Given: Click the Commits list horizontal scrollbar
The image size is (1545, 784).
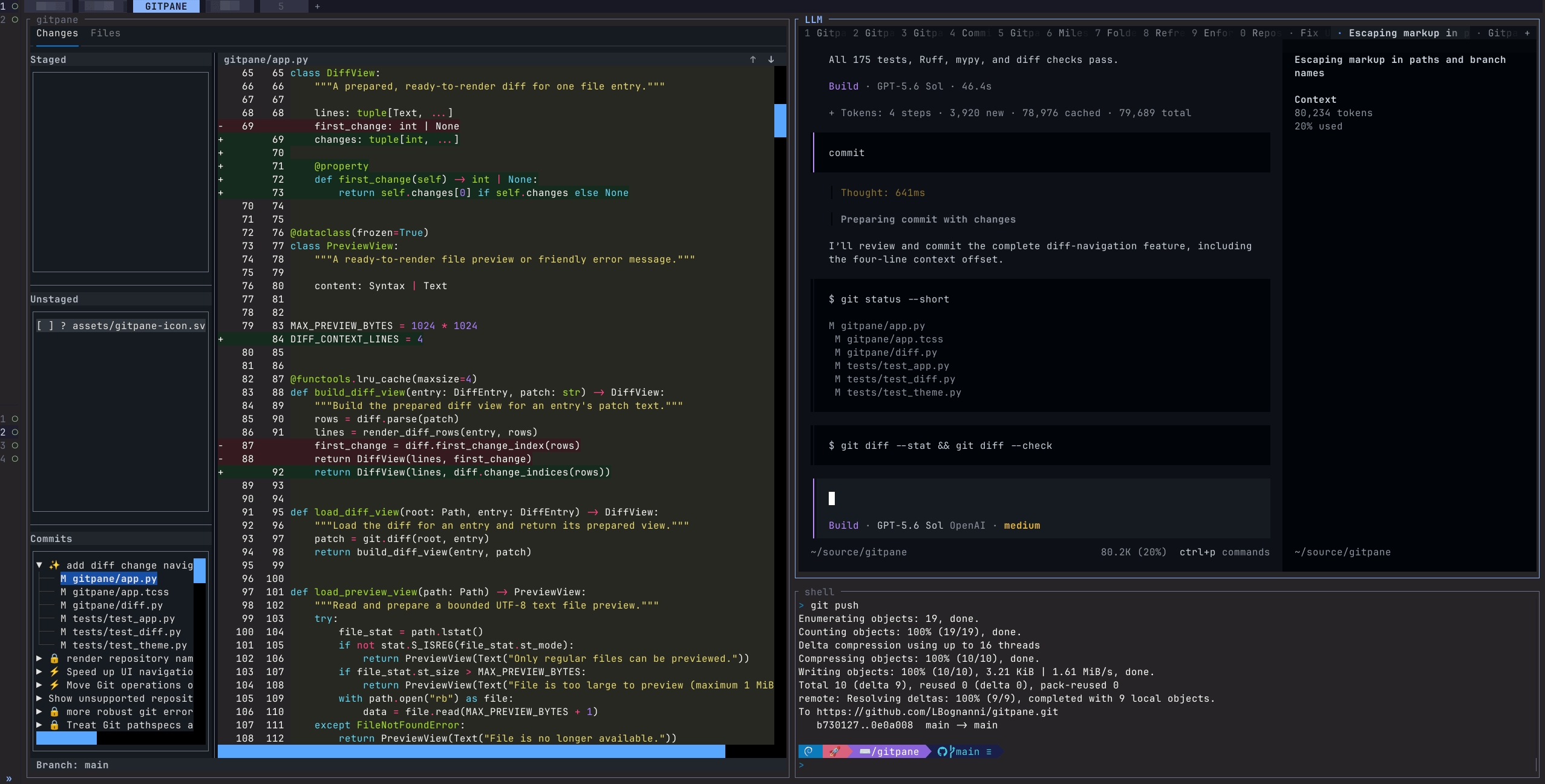Looking at the screenshot, I should click(x=67, y=738).
